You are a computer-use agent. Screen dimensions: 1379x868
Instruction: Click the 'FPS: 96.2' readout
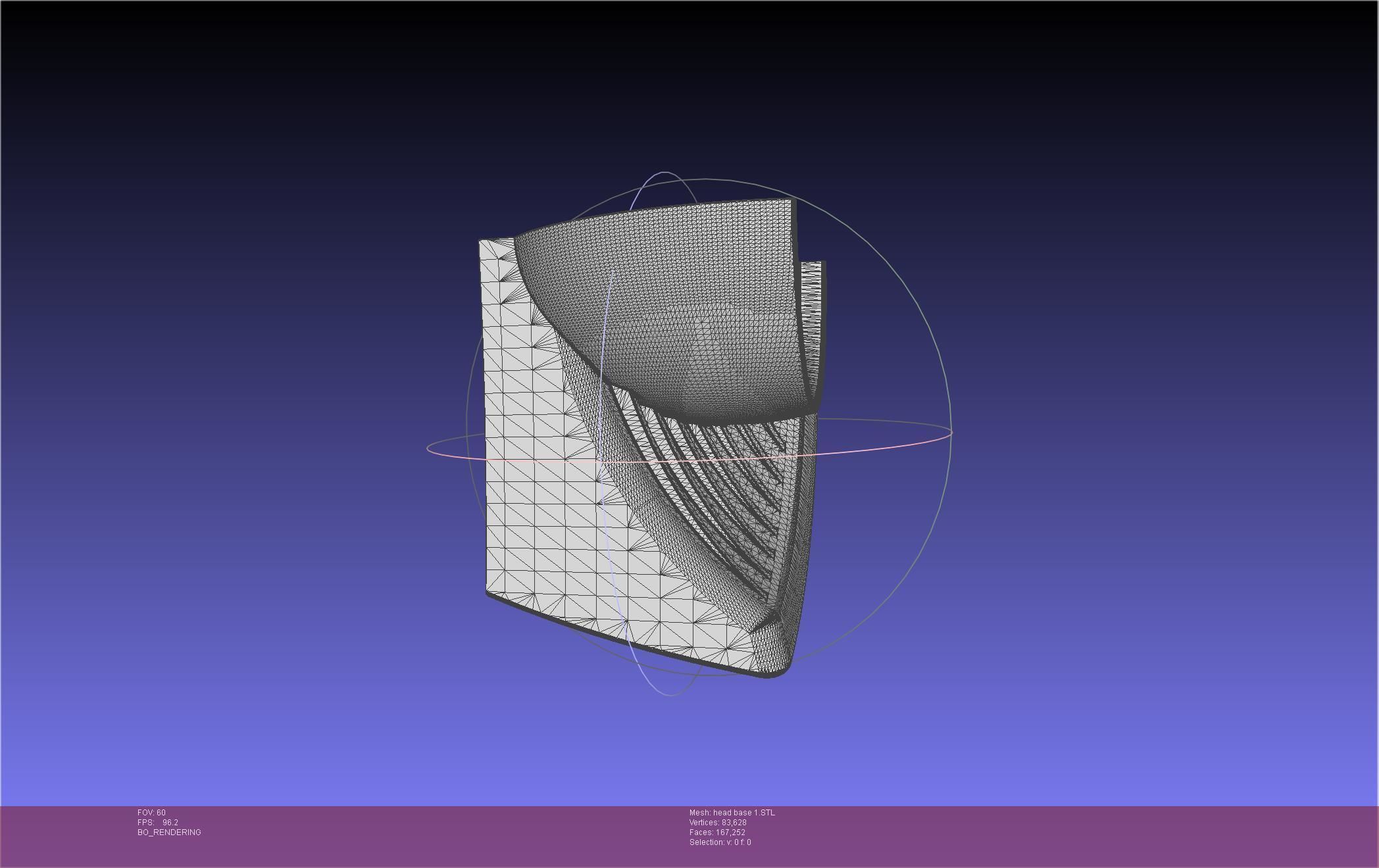[158, 823]
